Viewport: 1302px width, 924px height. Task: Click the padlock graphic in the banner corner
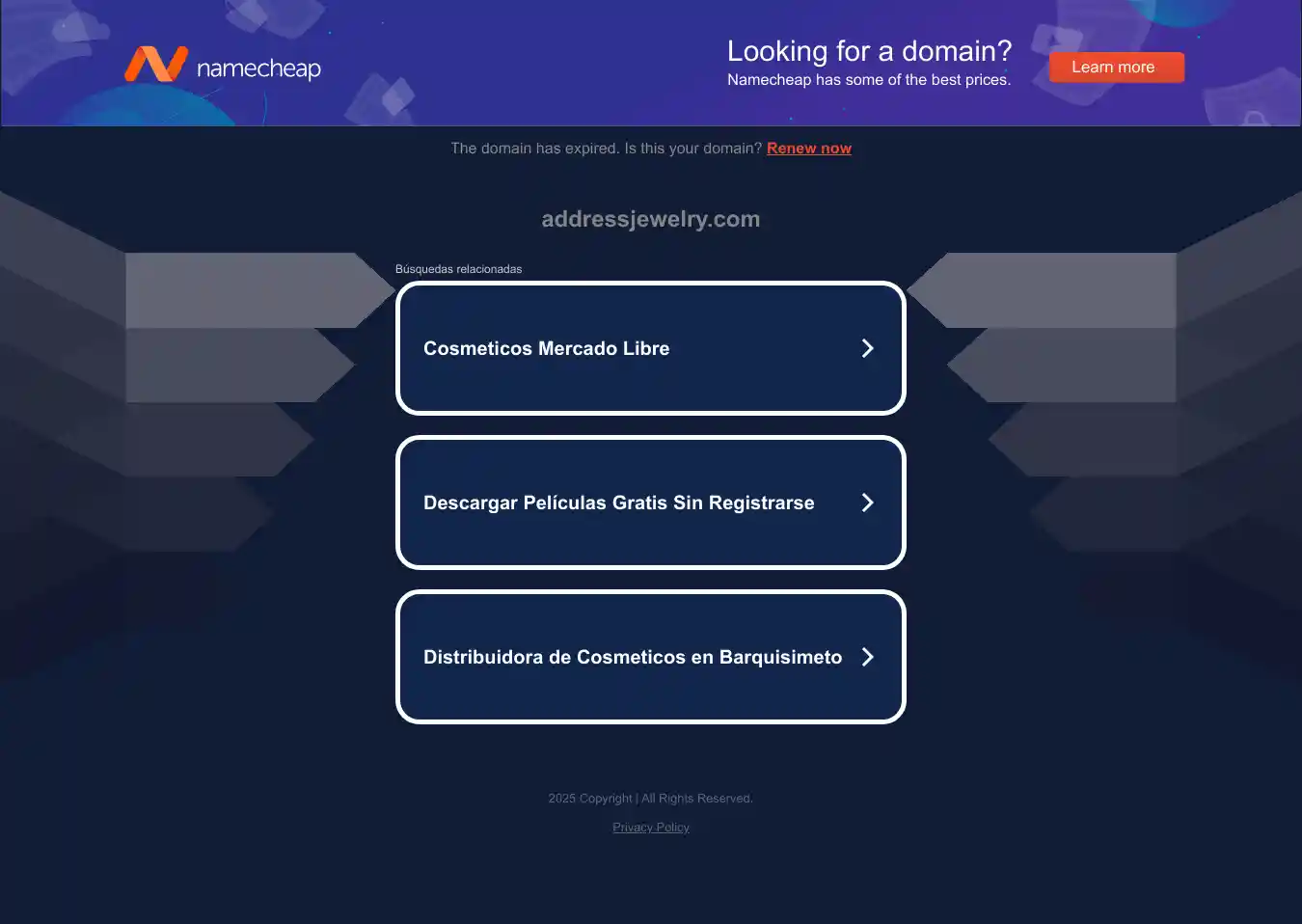[x=1255, y=119]
